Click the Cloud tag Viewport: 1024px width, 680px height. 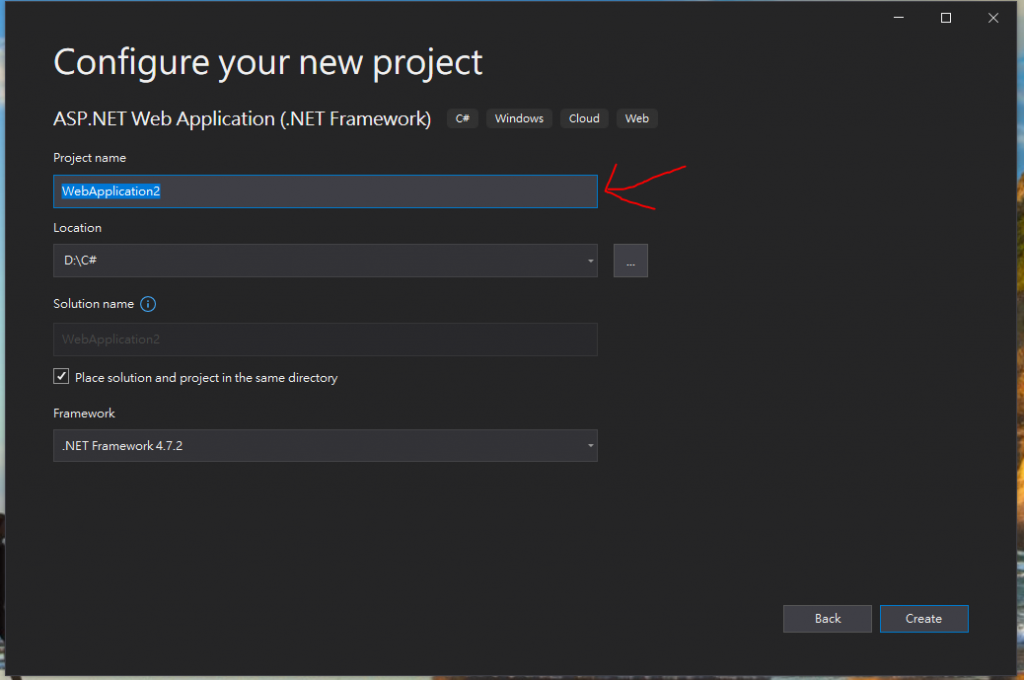pos(584,118)
